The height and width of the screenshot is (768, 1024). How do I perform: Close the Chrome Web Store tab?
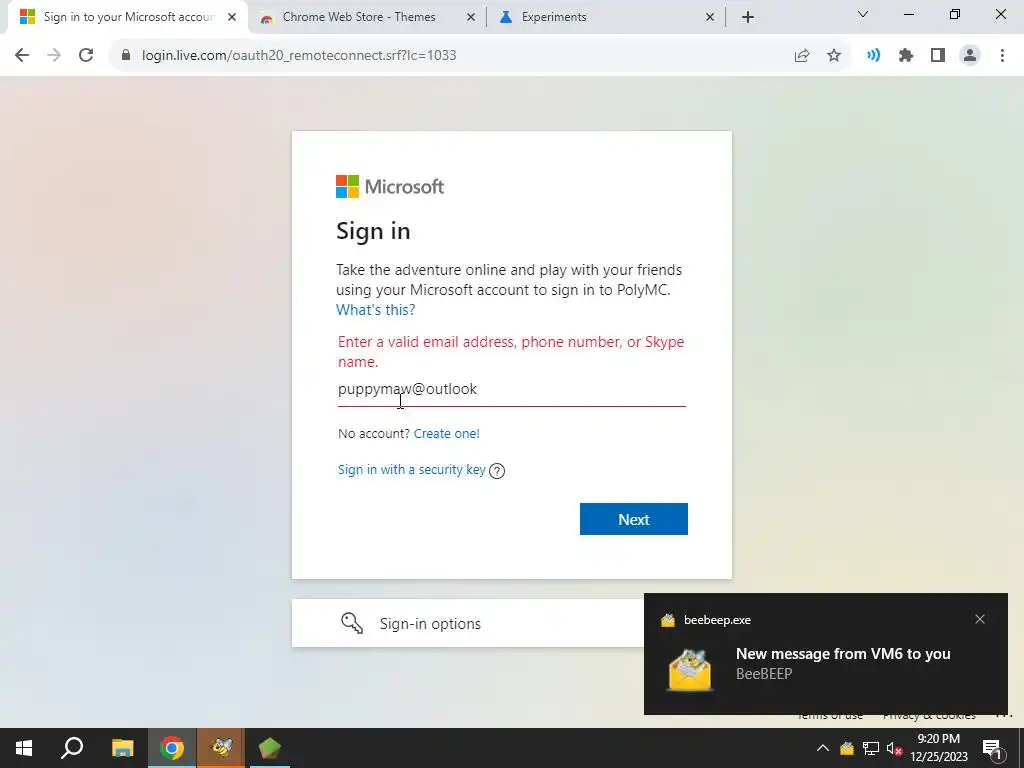471,17
